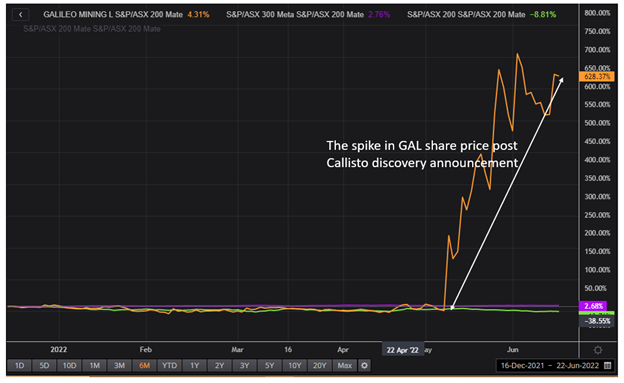This screenshot has width=624, height=383.
Task: Click the 300.00% axis label
Action: tap(597, 197)
